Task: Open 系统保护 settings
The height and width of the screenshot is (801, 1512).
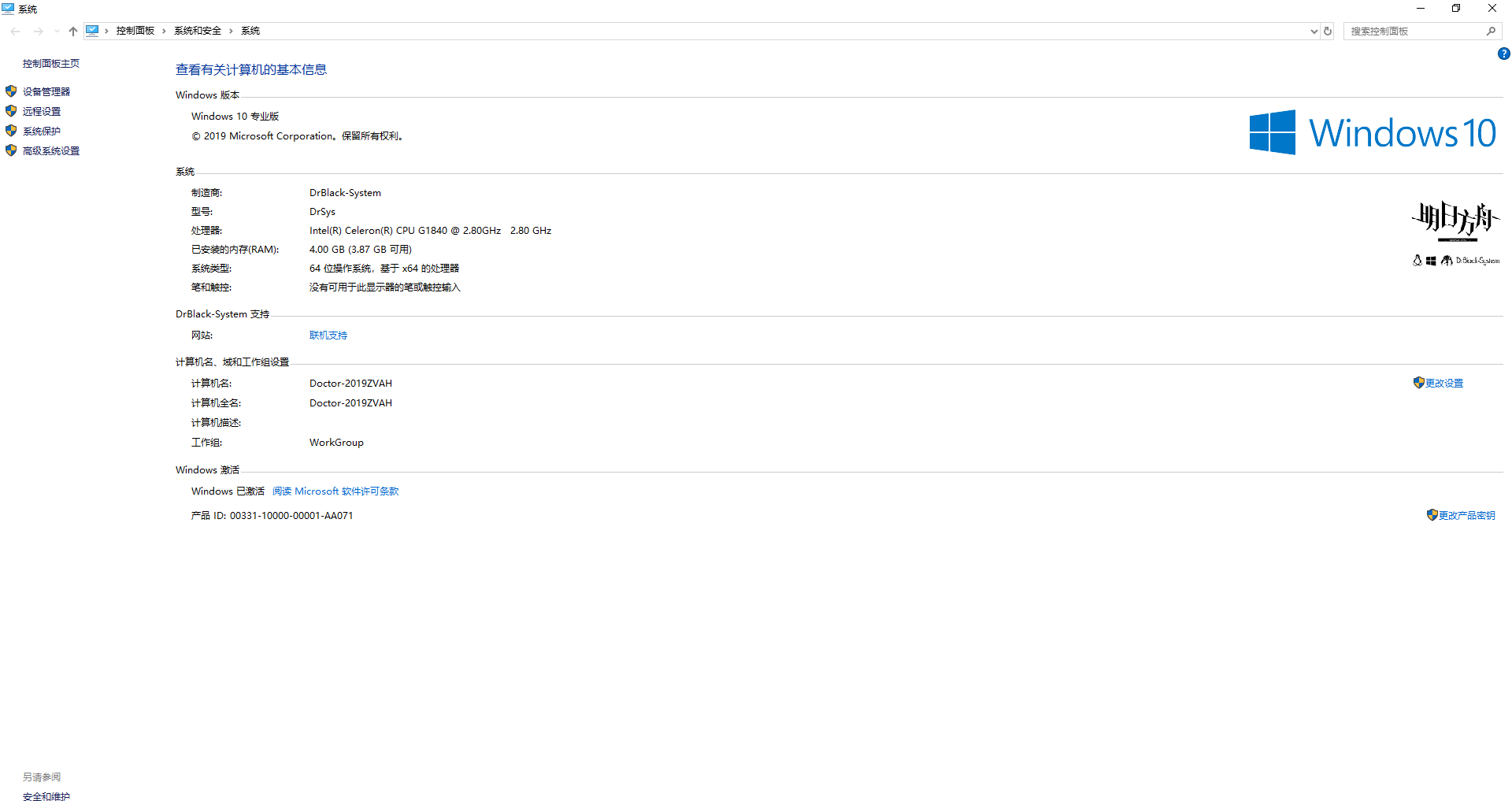Action: 42,132
